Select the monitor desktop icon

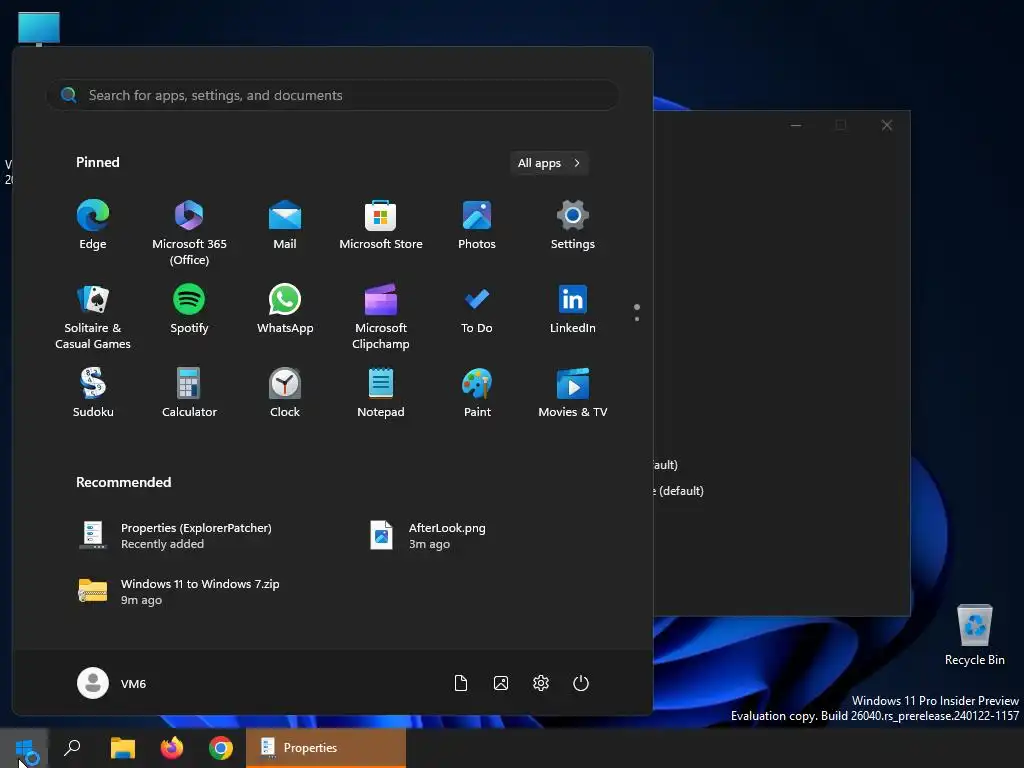(39, 29)
